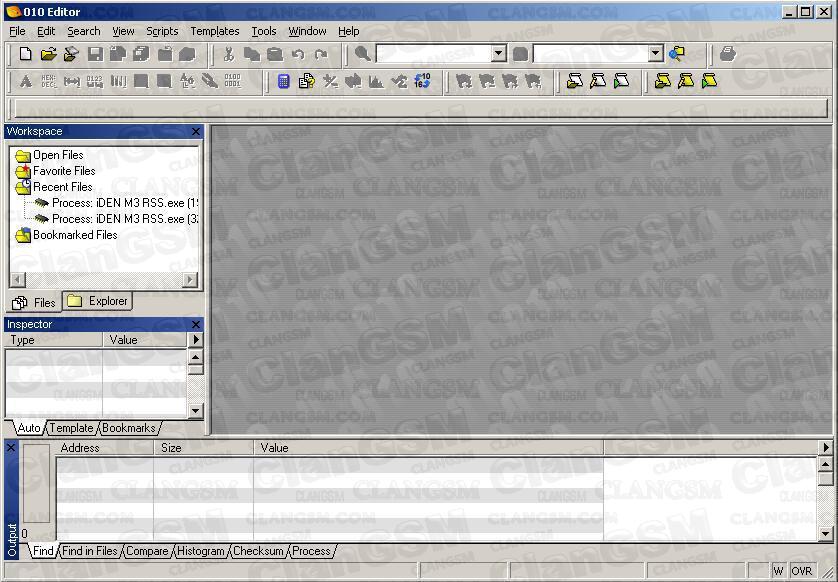Open the View menu

[x=123, y=31]
